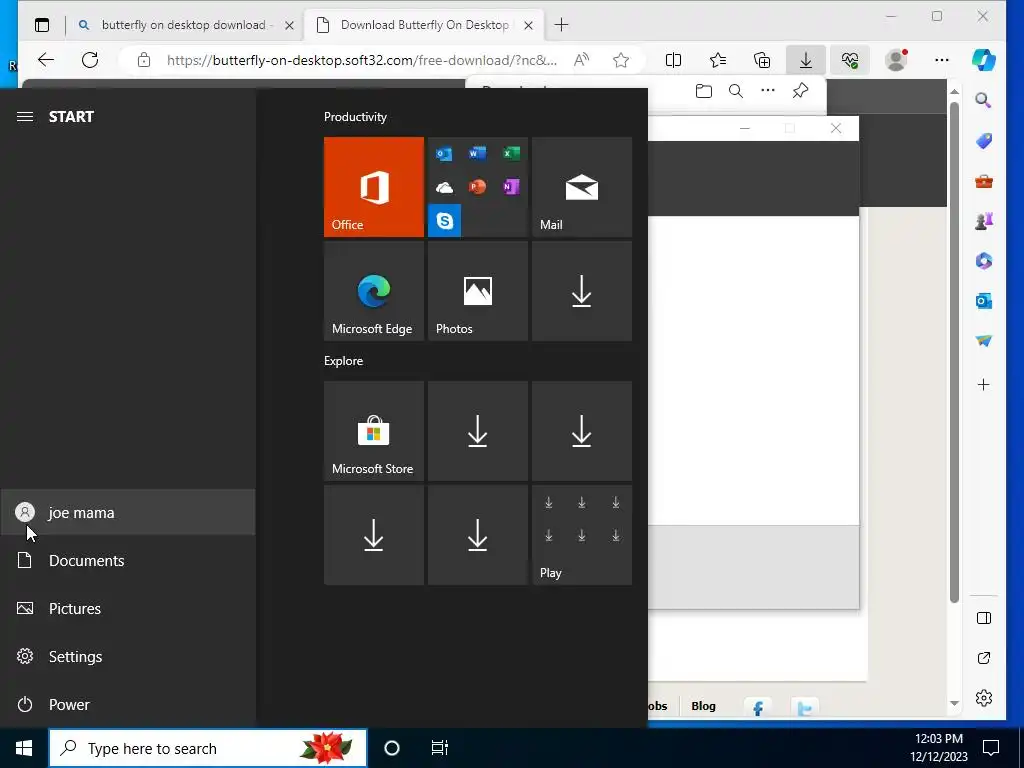Launch Microsoft Edge from Start tile
Image resolution: width=1024 pixels, height=768 pixels.
(374, 291)
